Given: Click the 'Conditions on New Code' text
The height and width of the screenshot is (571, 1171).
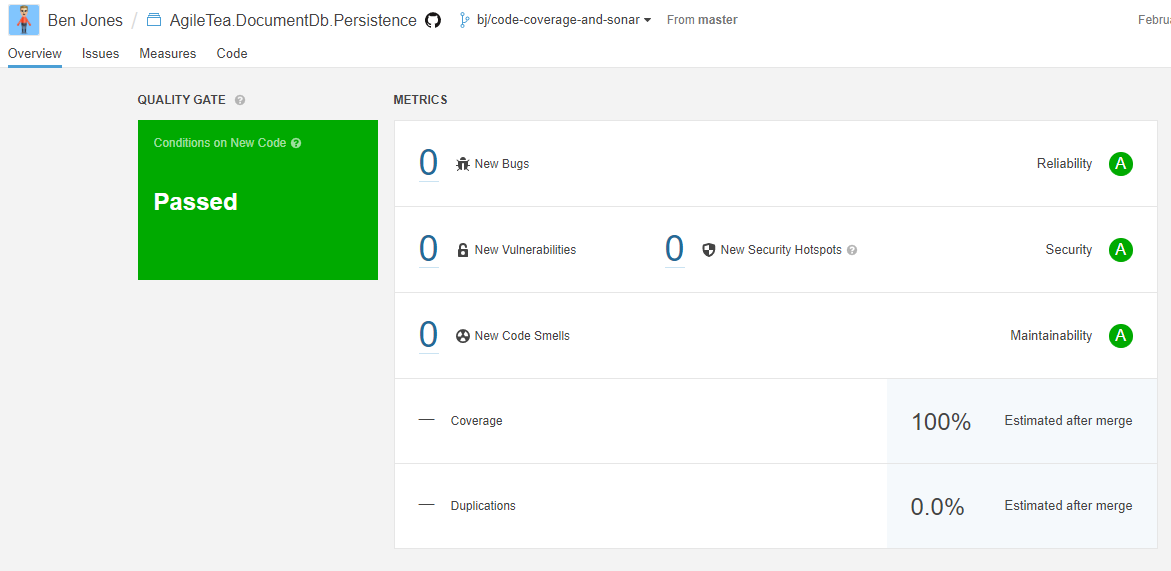Looking at the screenshot, I should pyautogui.click(x=220, y=143).
